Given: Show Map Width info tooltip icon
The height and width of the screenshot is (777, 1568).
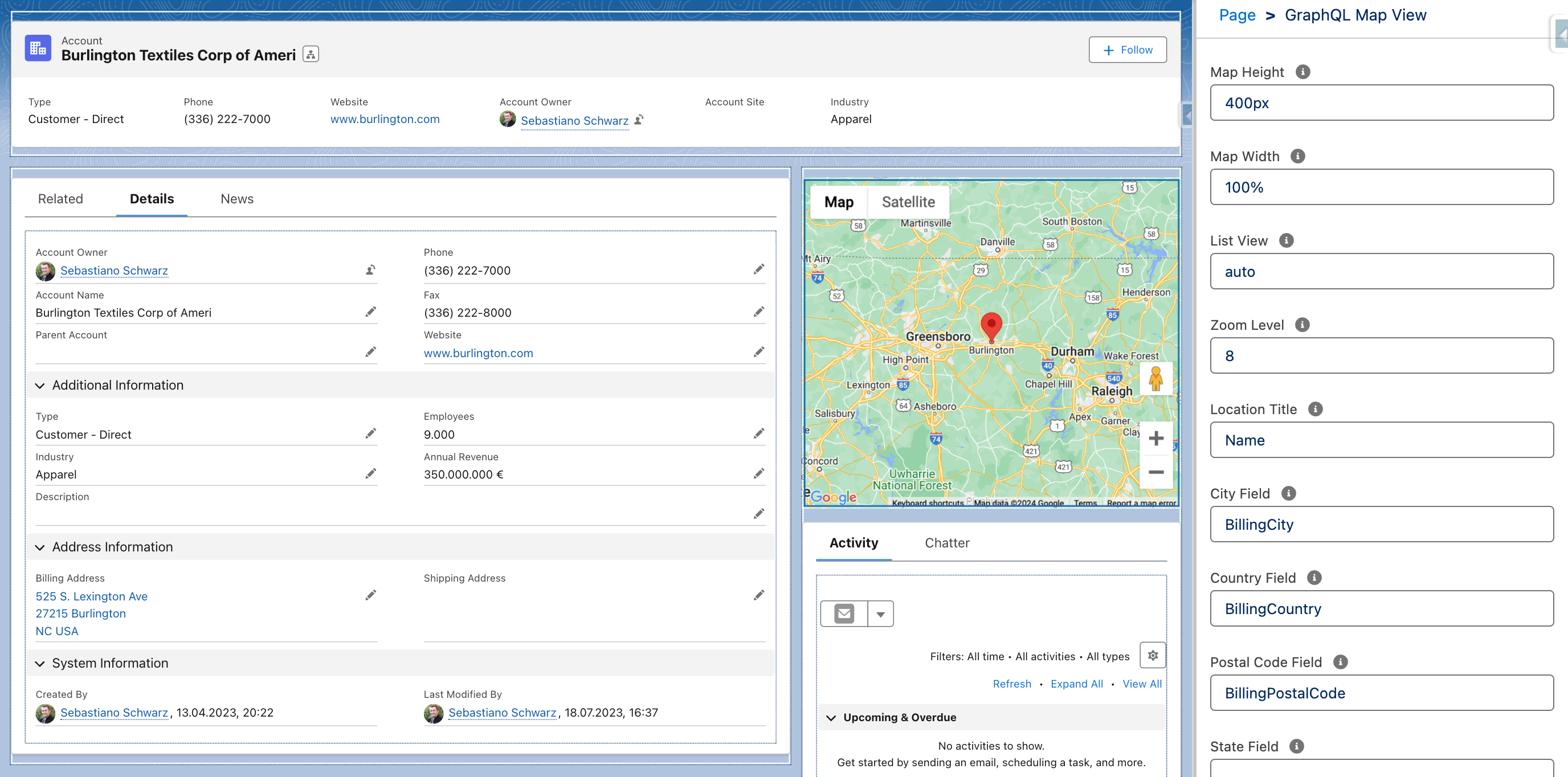Looking at the screenshot, I should (1297, 157).
